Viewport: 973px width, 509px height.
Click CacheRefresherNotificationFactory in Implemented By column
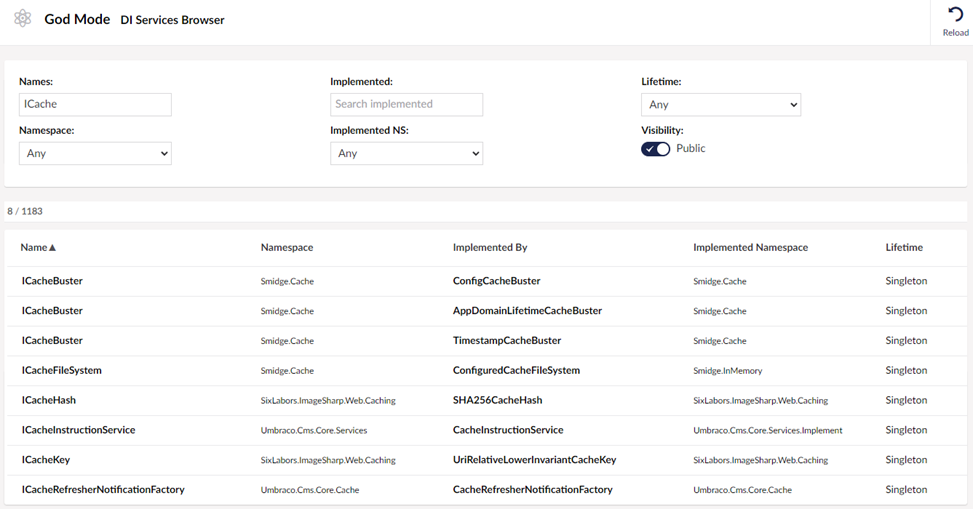532,490
